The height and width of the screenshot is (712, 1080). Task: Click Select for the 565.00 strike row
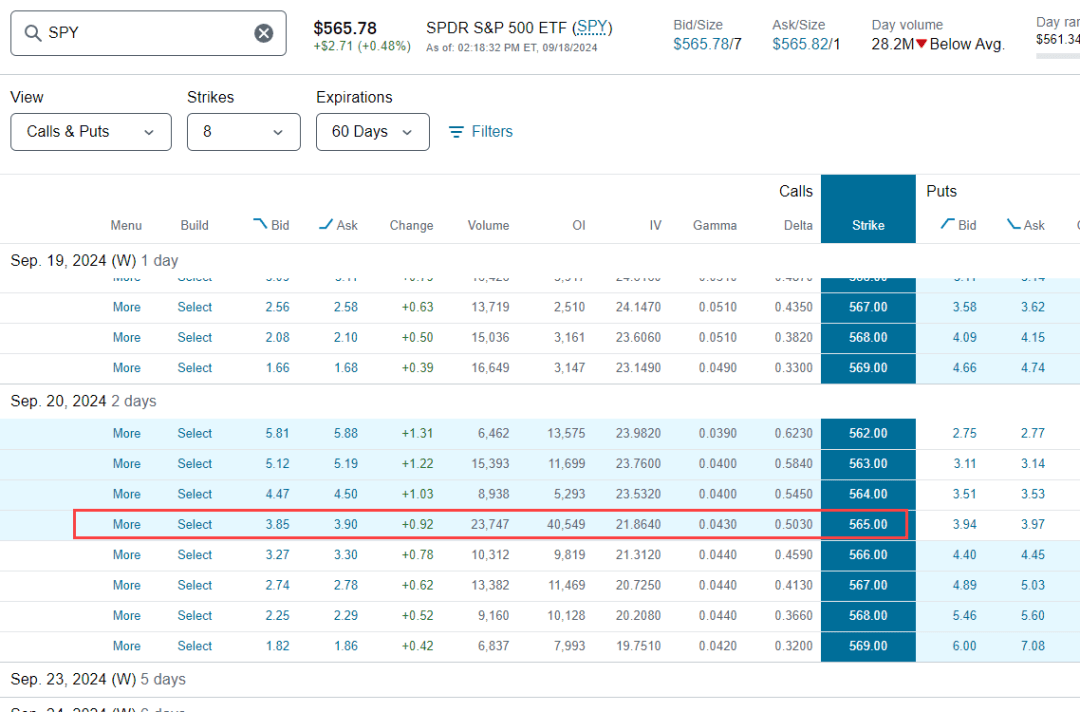click(x=195, y=524)
